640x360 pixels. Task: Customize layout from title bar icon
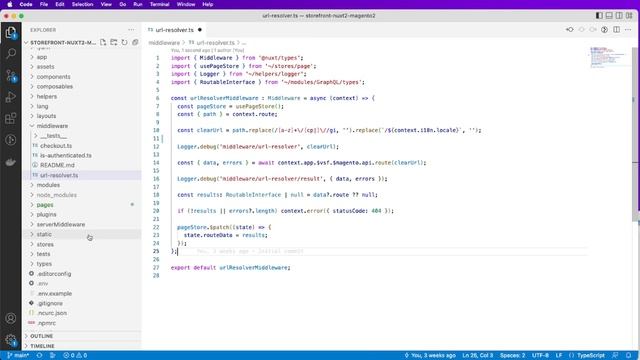[629, 16]
